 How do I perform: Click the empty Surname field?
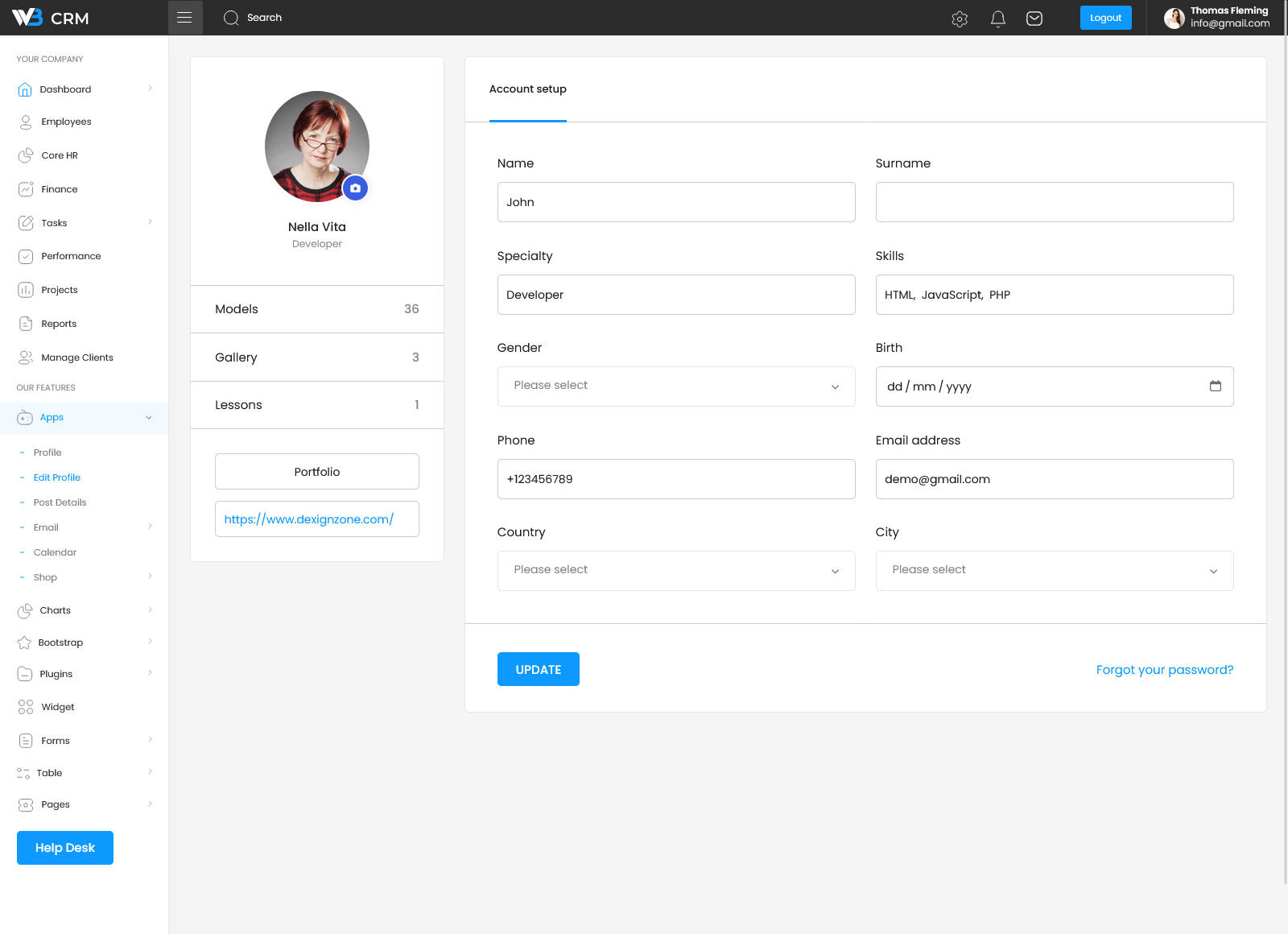click(1055, 202)
